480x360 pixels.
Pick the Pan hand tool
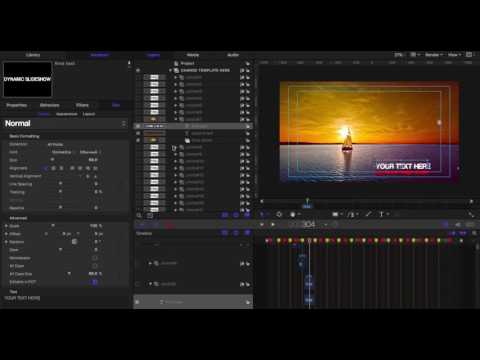[x=292, y=214]
